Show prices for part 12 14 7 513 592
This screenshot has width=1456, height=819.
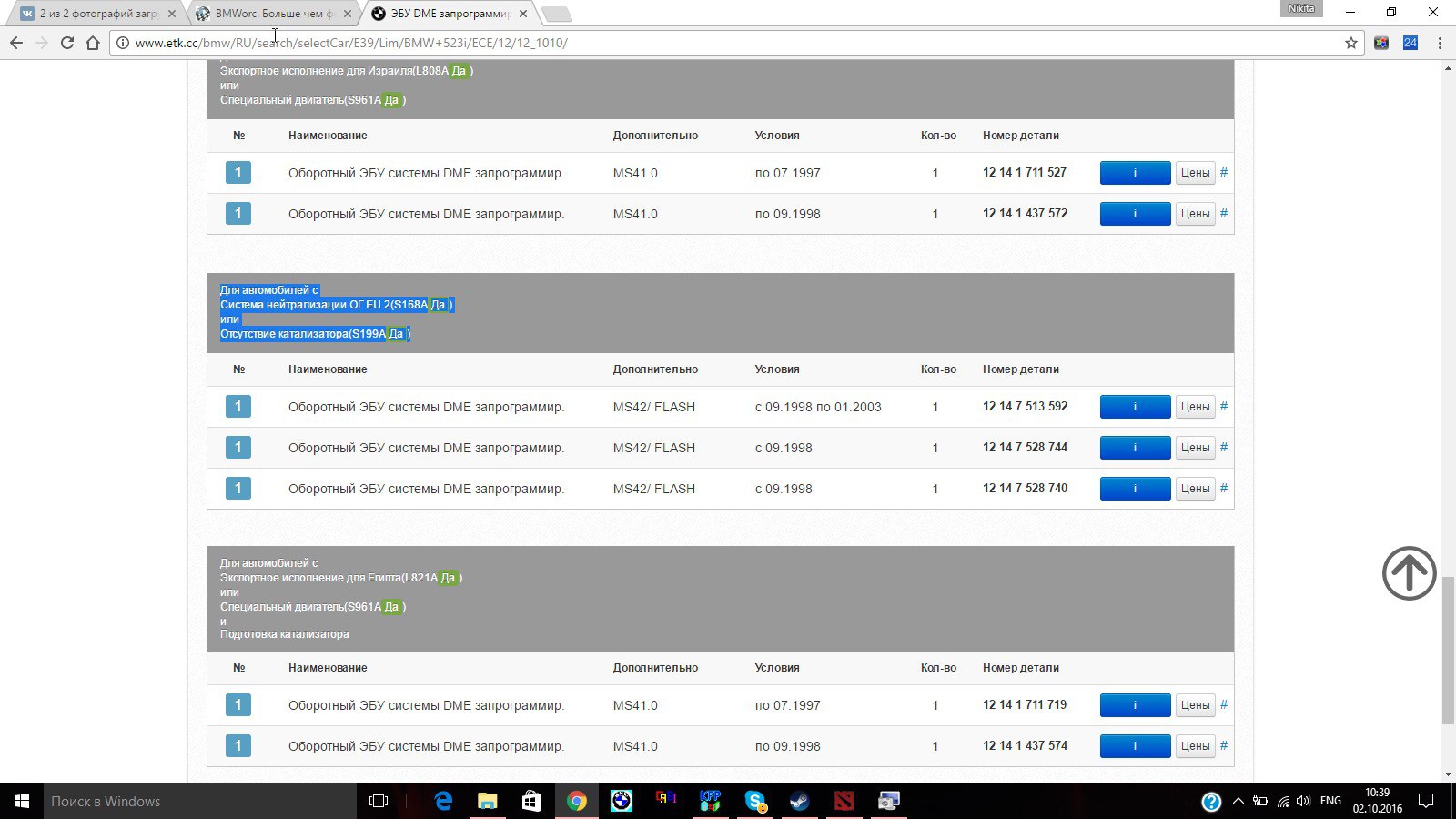coord(1195,407)
